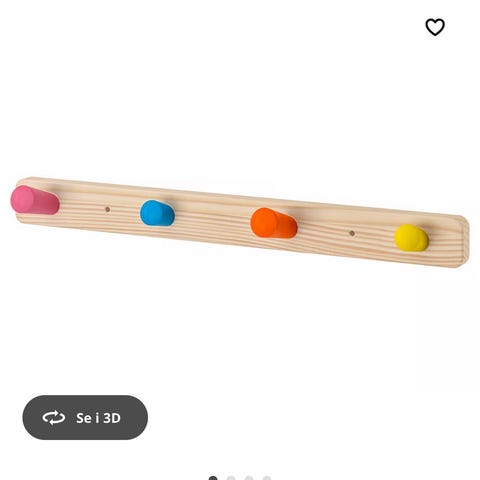This screenshot has width=480, height=480.
Task: Click the left screw hole on rail
Action: click(107, 209)
